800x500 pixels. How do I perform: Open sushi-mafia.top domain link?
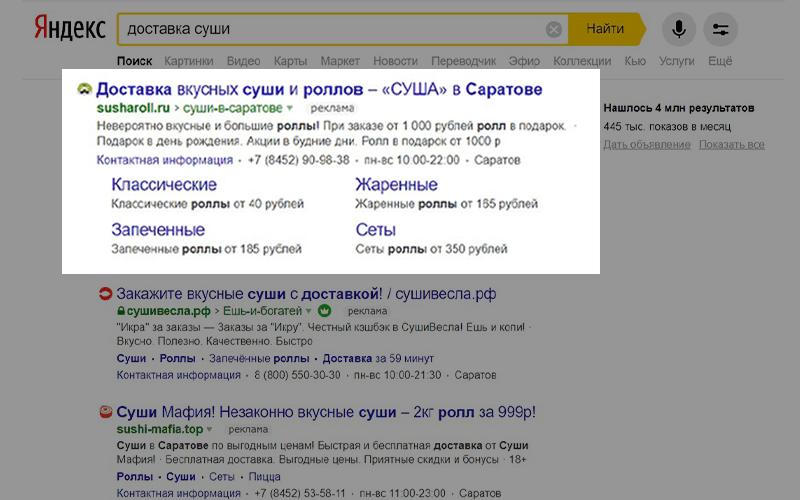[160, 429]
